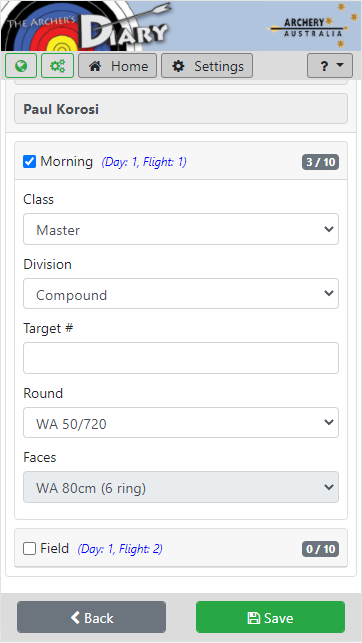Click the Back button
The image size is (362, 643).
(x=91, y=617)
